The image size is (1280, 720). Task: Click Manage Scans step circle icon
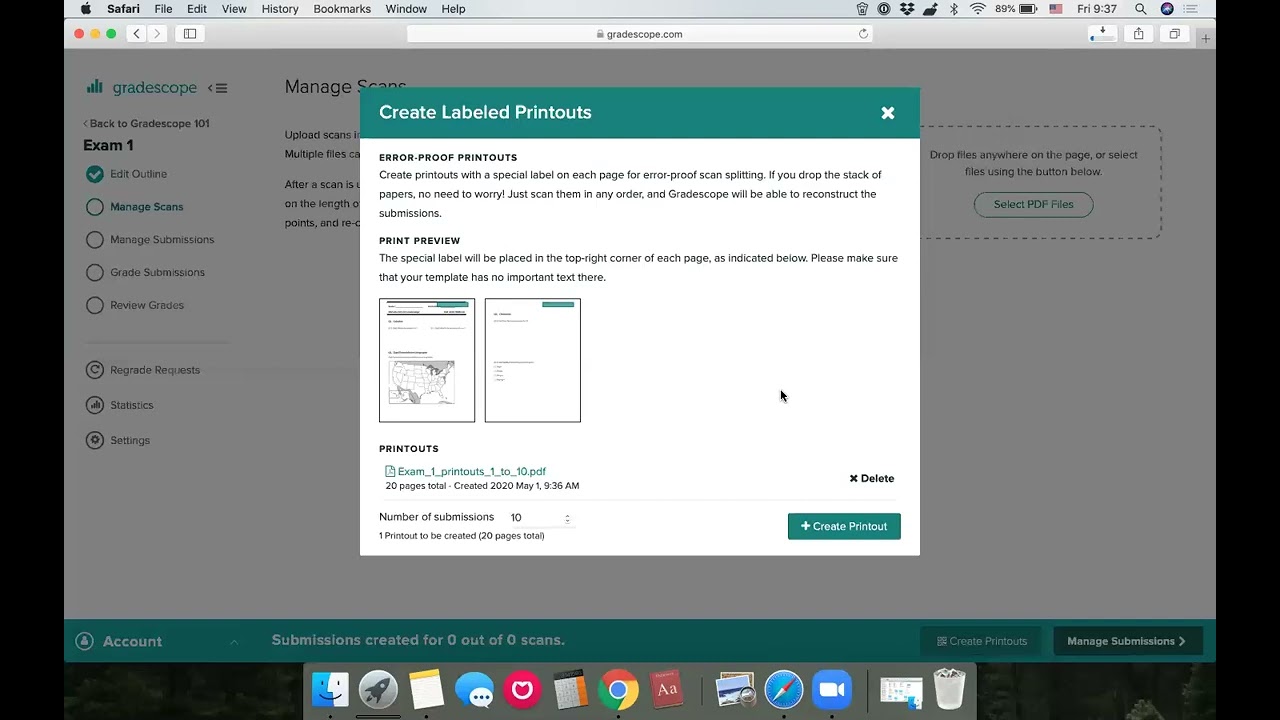pyautogui.click(x=95, y=207)
